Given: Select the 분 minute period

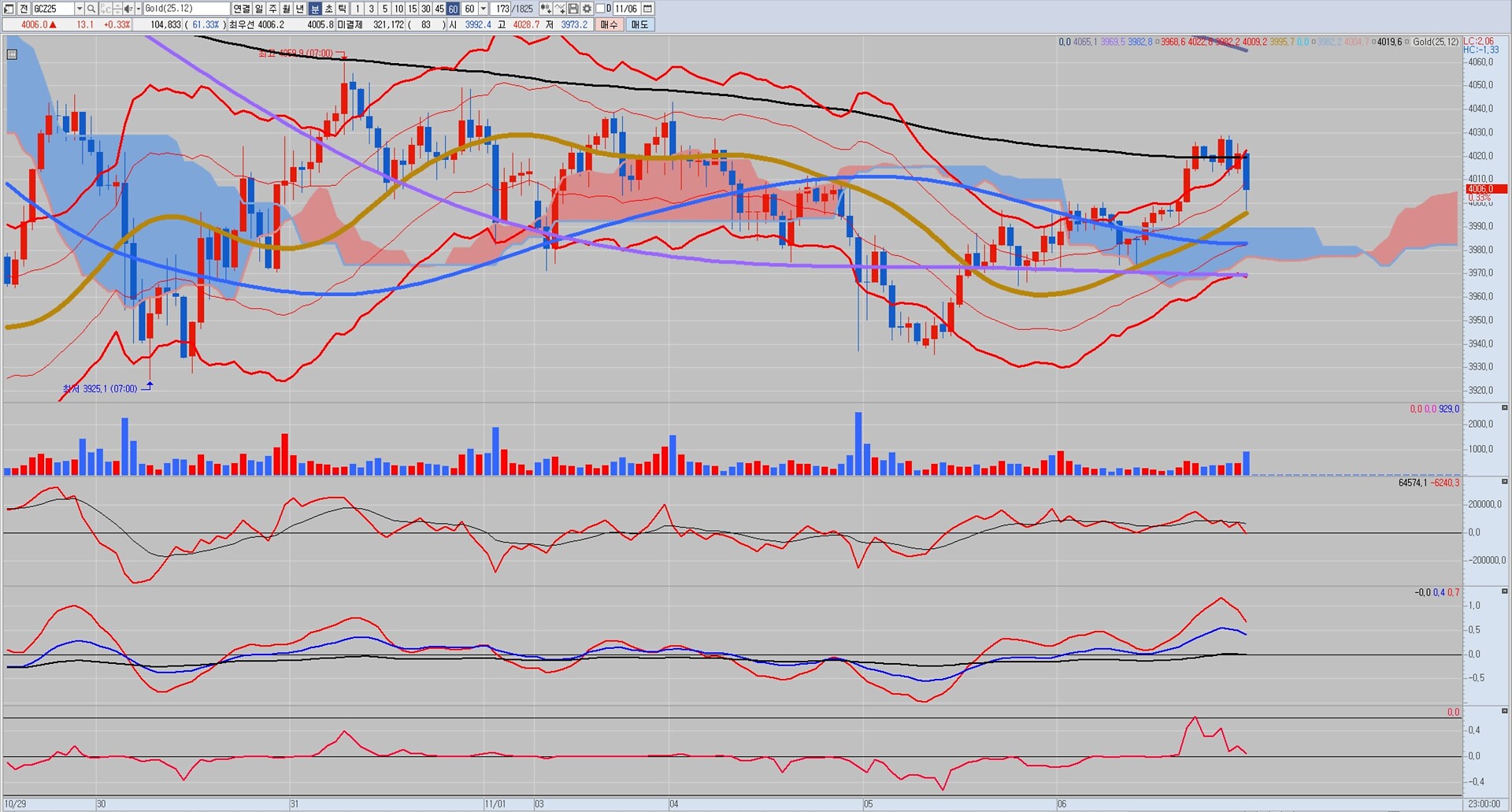Looking at the screenshot, I should [315, 9].
